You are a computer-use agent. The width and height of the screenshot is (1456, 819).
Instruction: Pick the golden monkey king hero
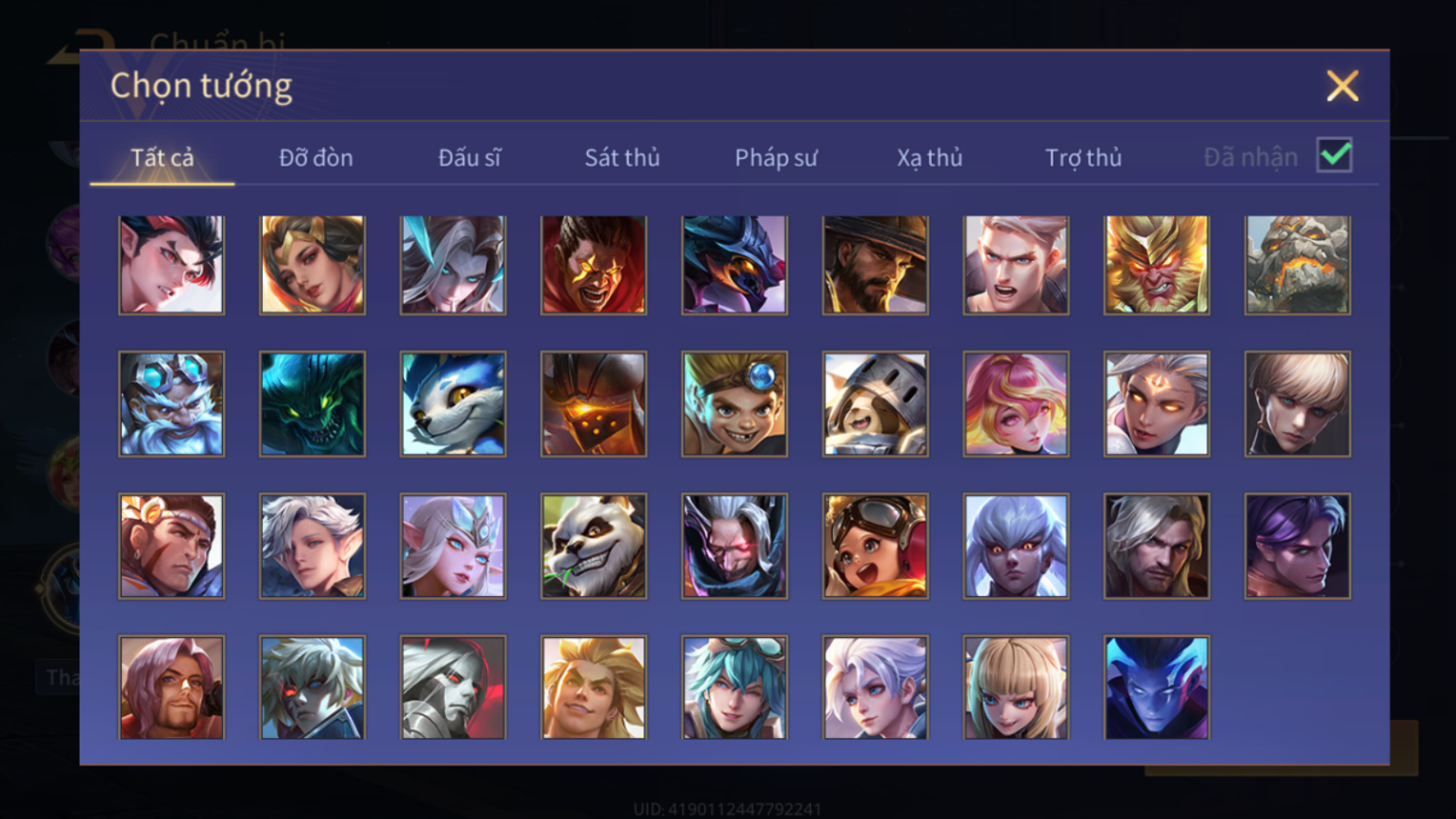[1157, 265]
